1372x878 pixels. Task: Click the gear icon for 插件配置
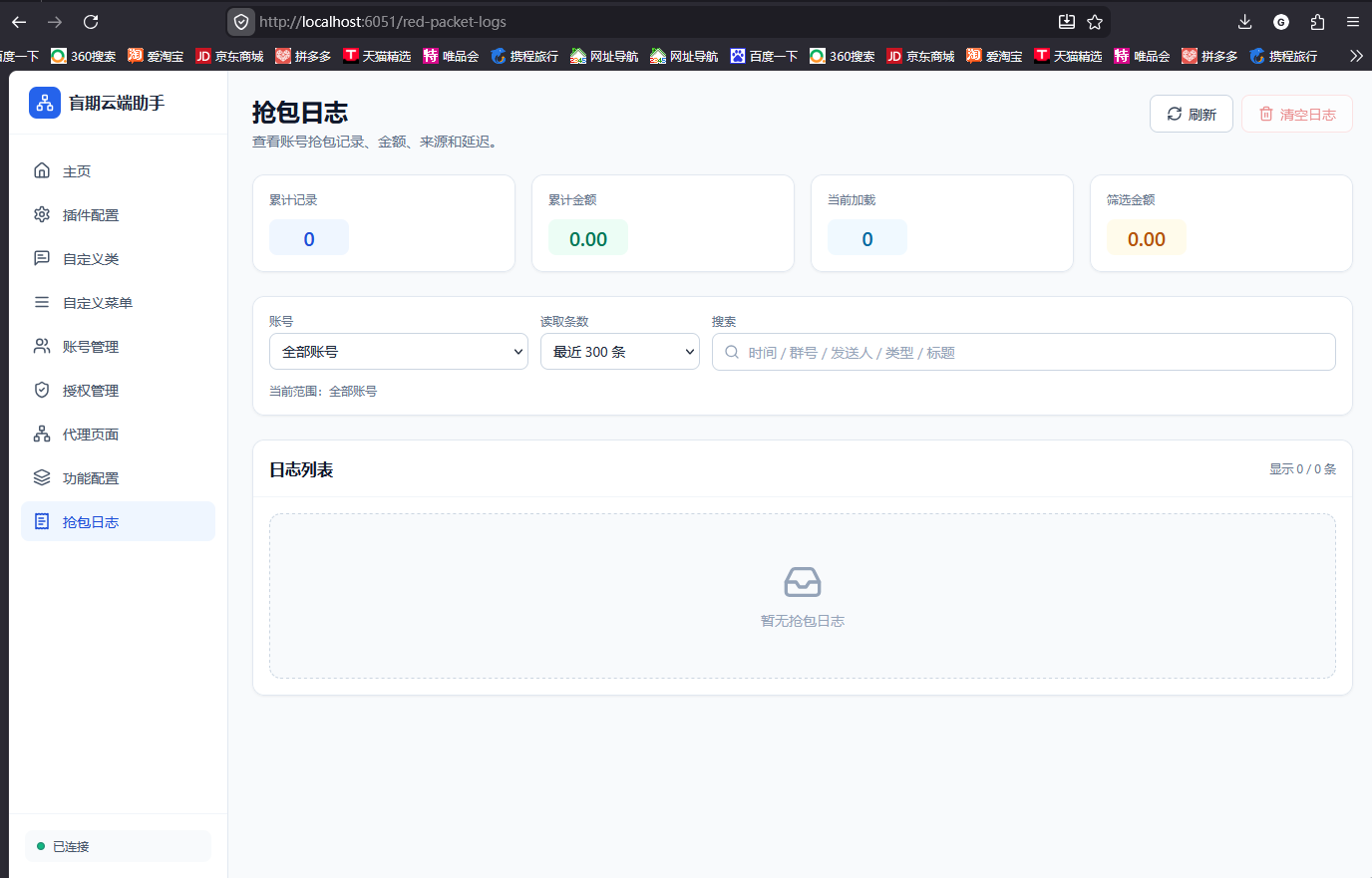coord(42,214)
